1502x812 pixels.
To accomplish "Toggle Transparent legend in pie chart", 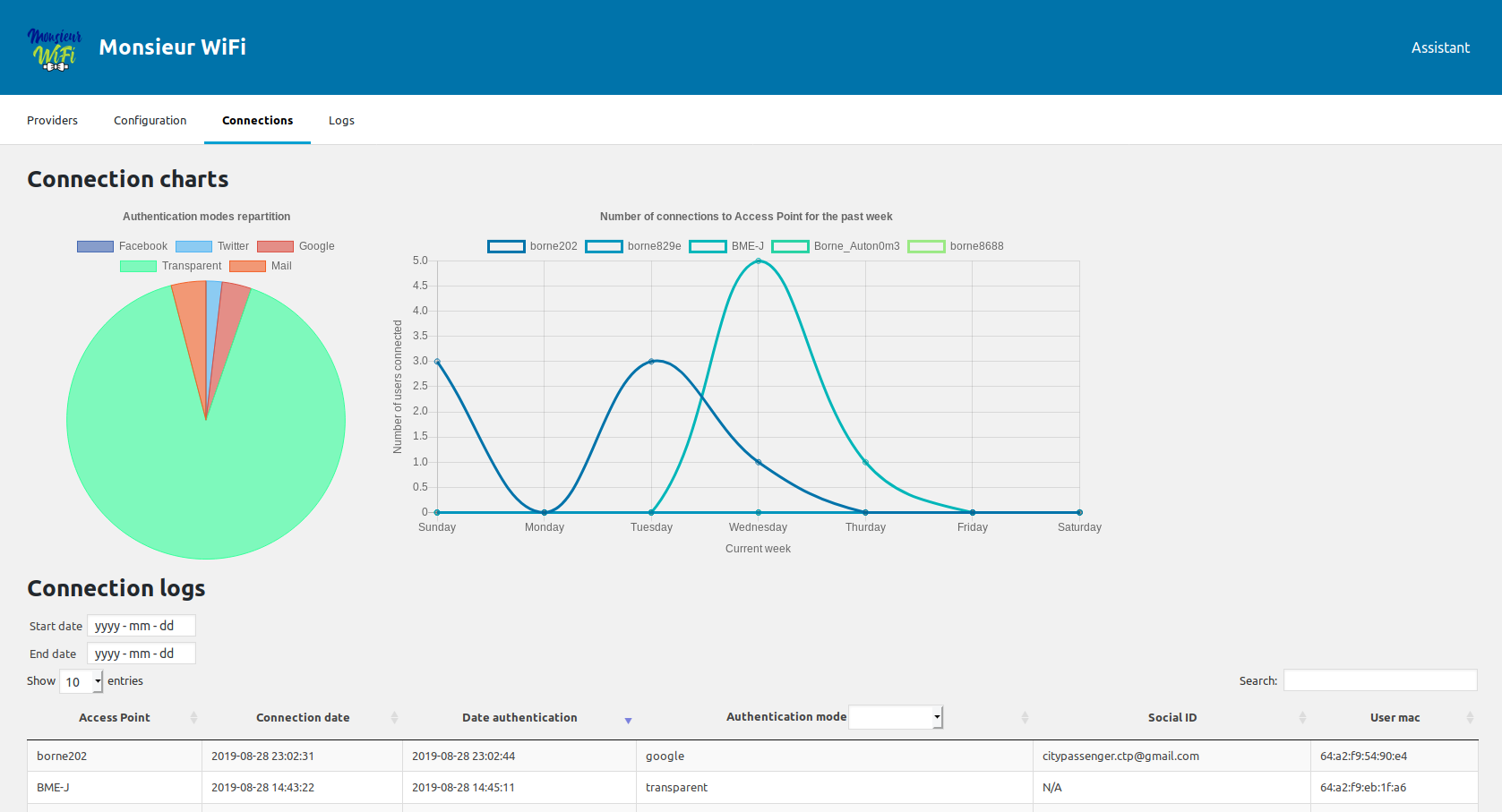I will coord(170,266).
